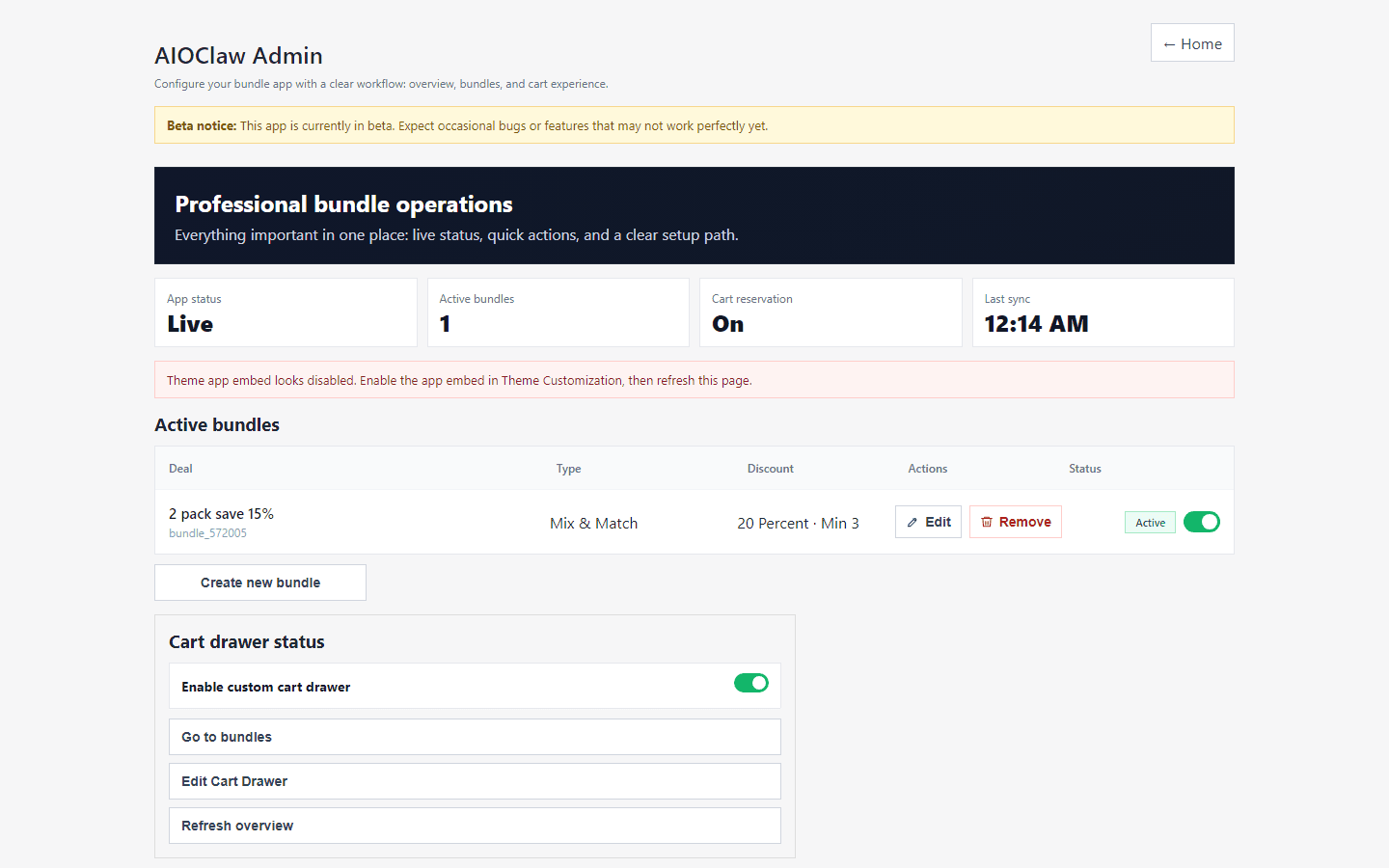The width and height of the screenshot is (1389, 868).
Task: Select the bundle_572005 ID text
Action: point(207,533)
